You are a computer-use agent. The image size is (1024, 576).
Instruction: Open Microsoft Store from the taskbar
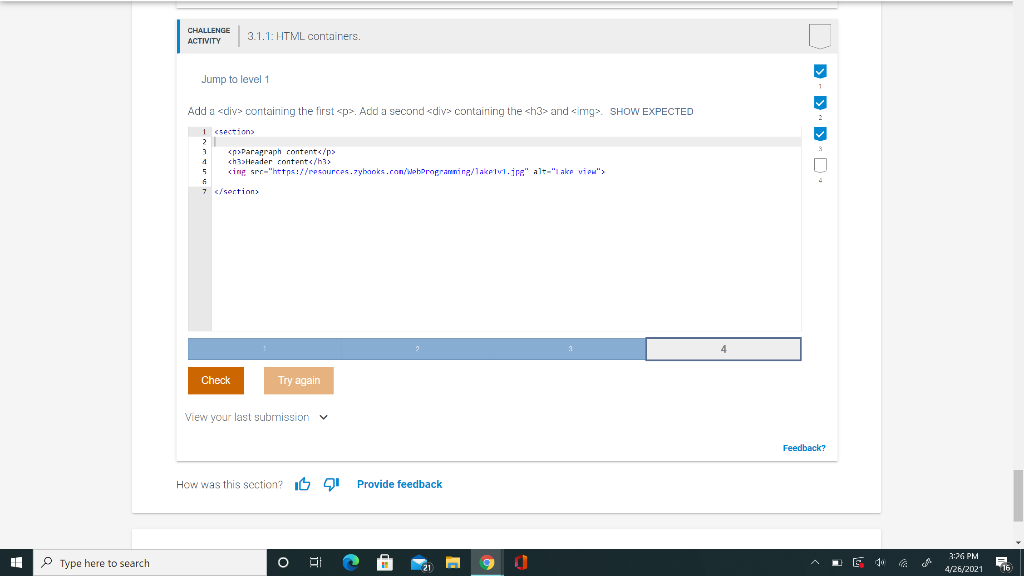point(385,563)
